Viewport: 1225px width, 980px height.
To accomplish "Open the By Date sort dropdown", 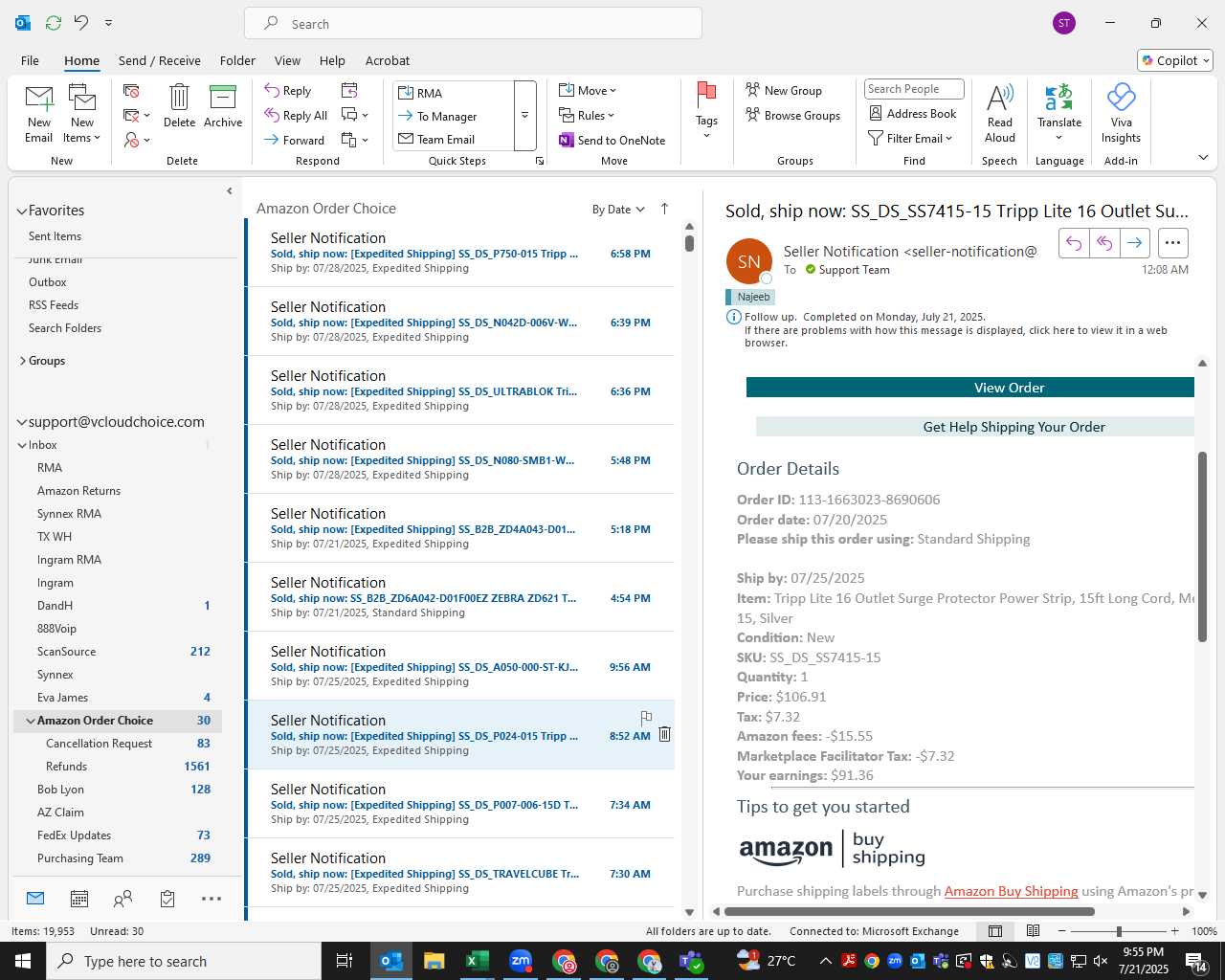I will [x=618, y=210].
